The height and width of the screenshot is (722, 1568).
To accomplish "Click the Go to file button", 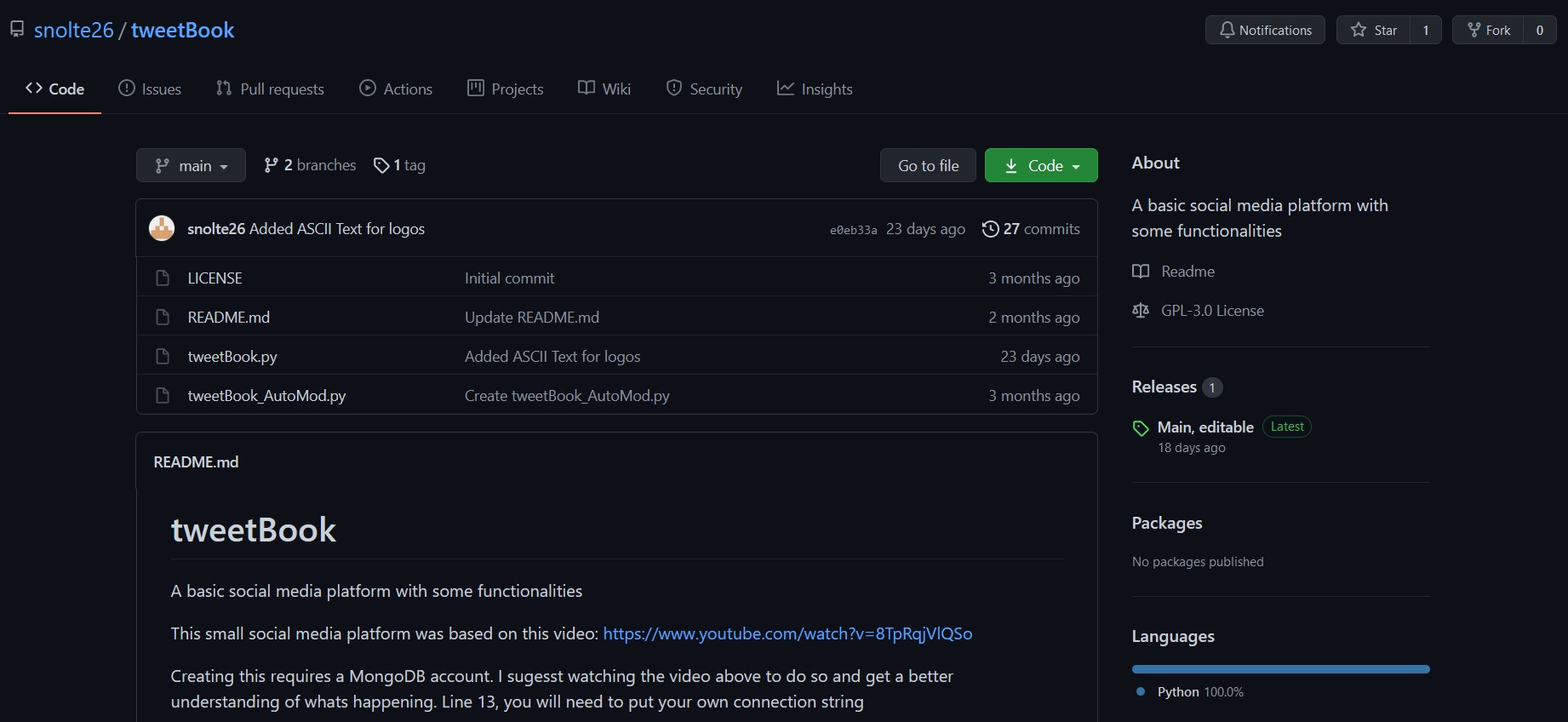I will (x=928, y=165).
